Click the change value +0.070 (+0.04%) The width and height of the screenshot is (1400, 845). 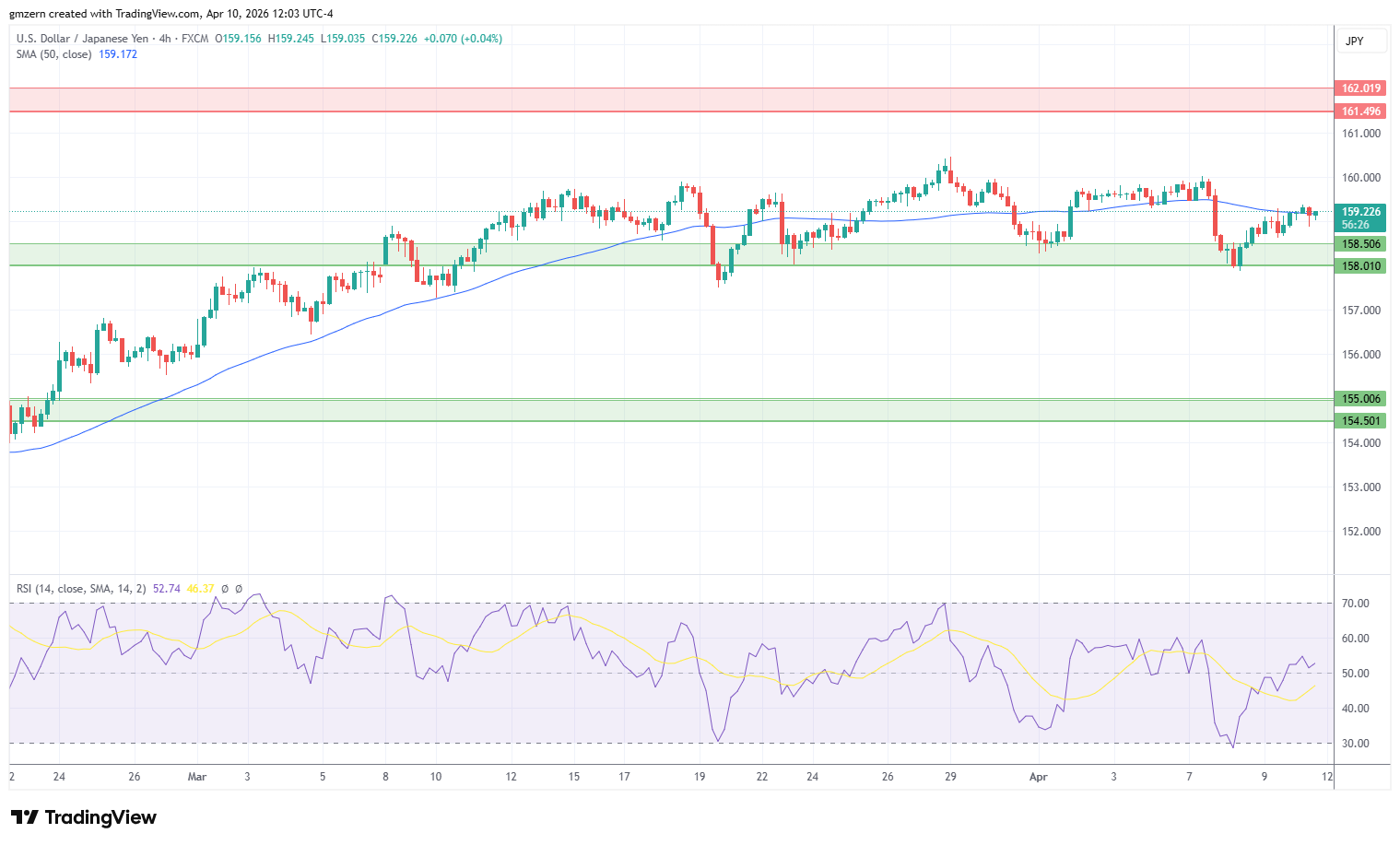(x=463, y=39)
